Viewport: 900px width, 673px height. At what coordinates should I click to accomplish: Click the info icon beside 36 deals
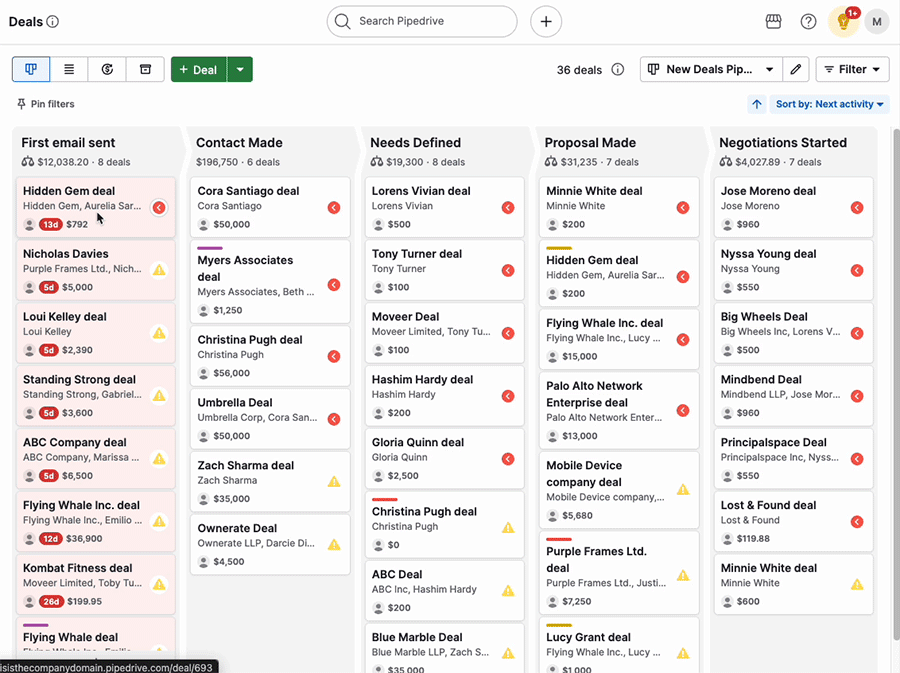[618, 69]
